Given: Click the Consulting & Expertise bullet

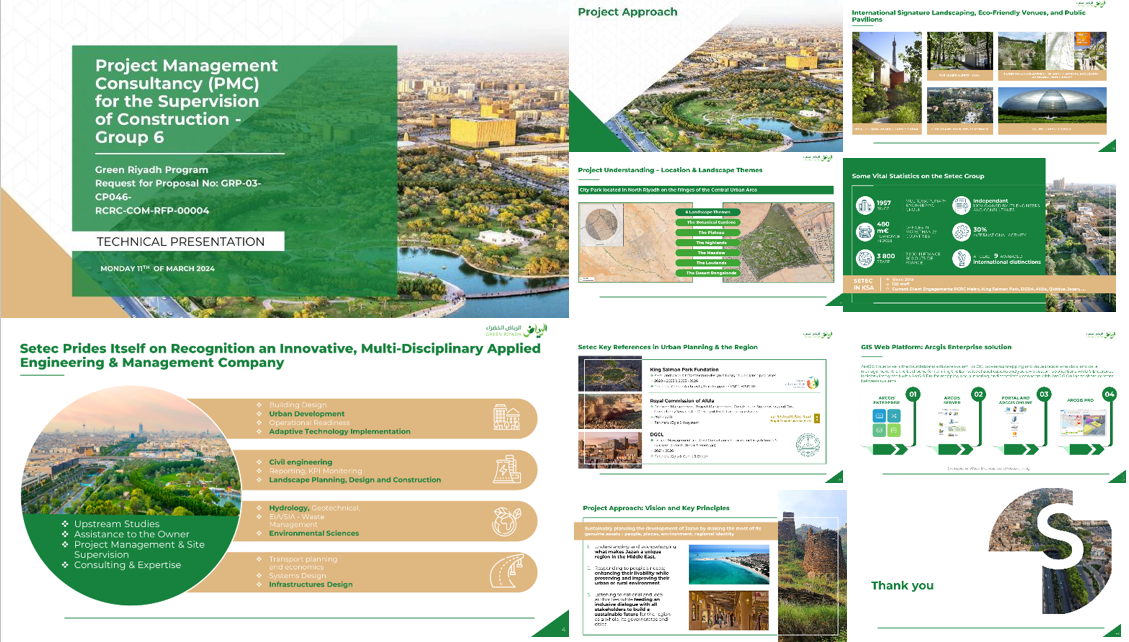Looking at the screenshot, I should (127, 565).
